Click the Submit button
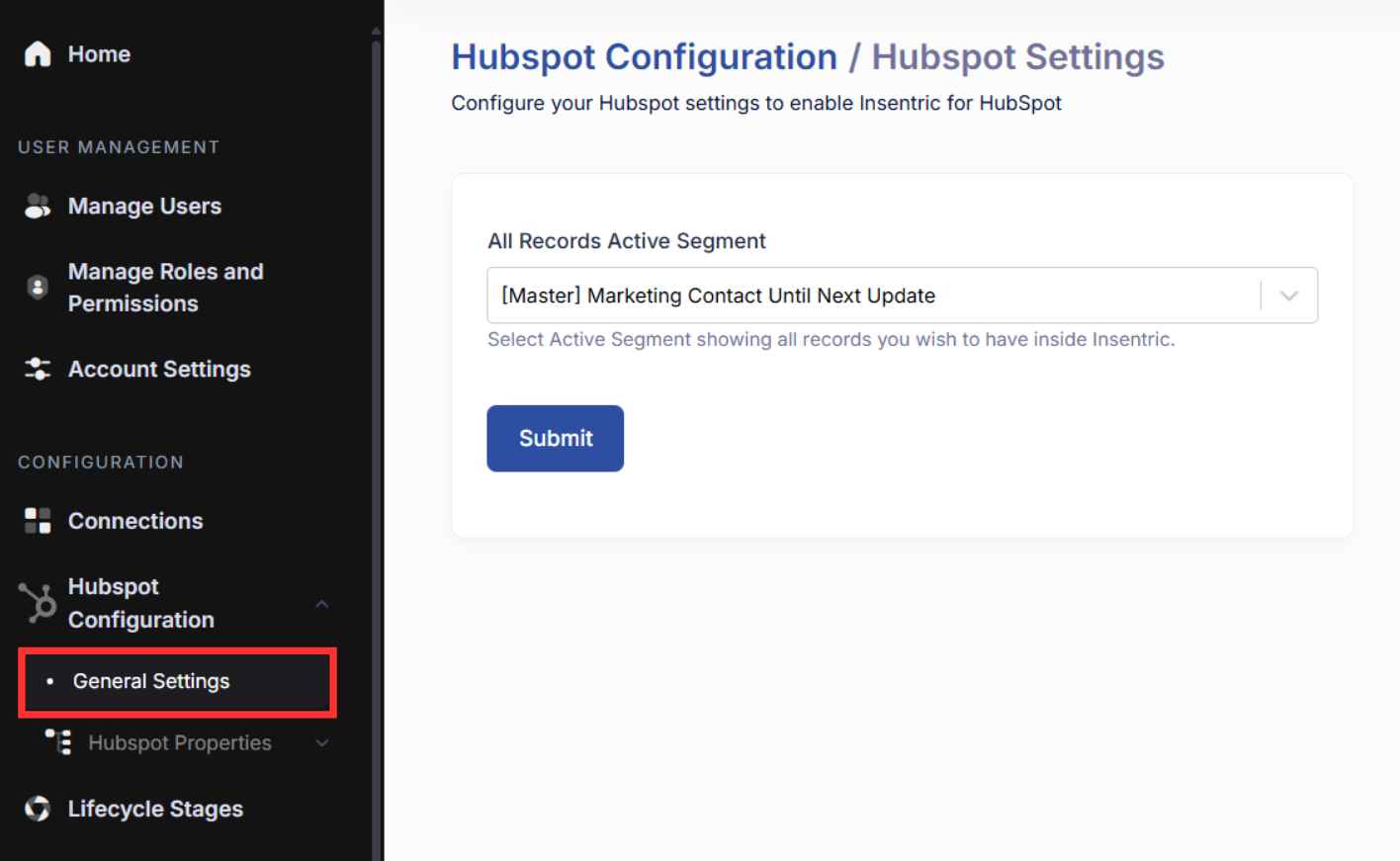The image size is (1400, 861). (556, 438)
